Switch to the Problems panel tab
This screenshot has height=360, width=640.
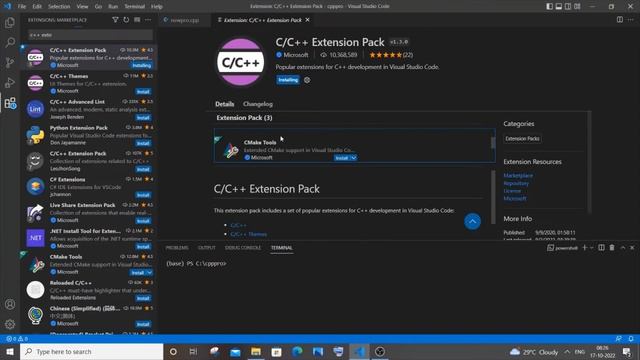(x=177, y=248)
